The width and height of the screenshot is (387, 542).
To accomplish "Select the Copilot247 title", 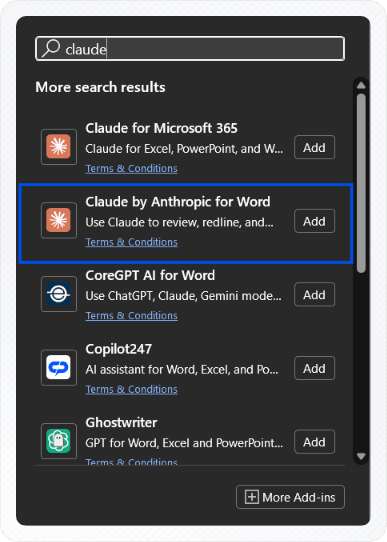I will [119, 349].
